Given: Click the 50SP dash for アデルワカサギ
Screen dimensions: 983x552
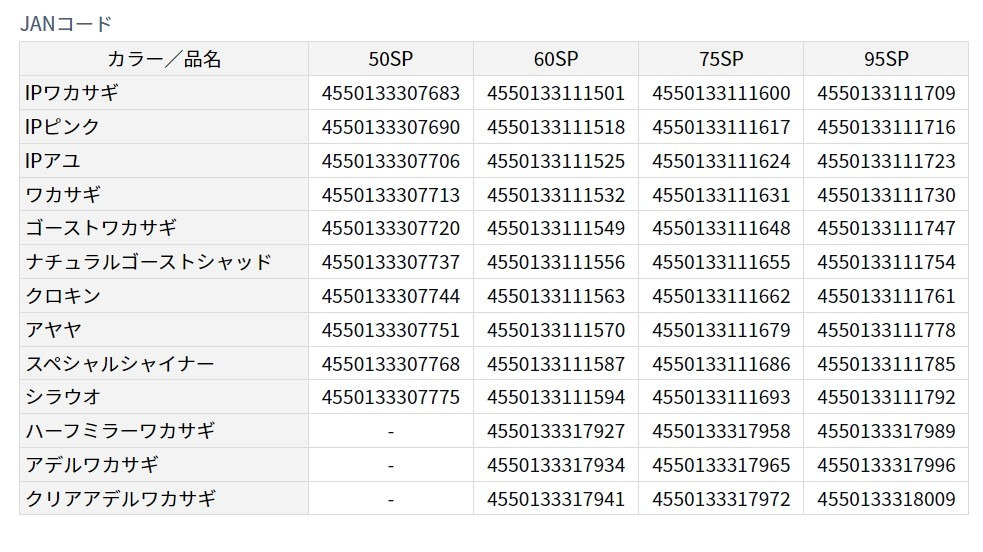Looking at the screenshot, I should [390, 465].
